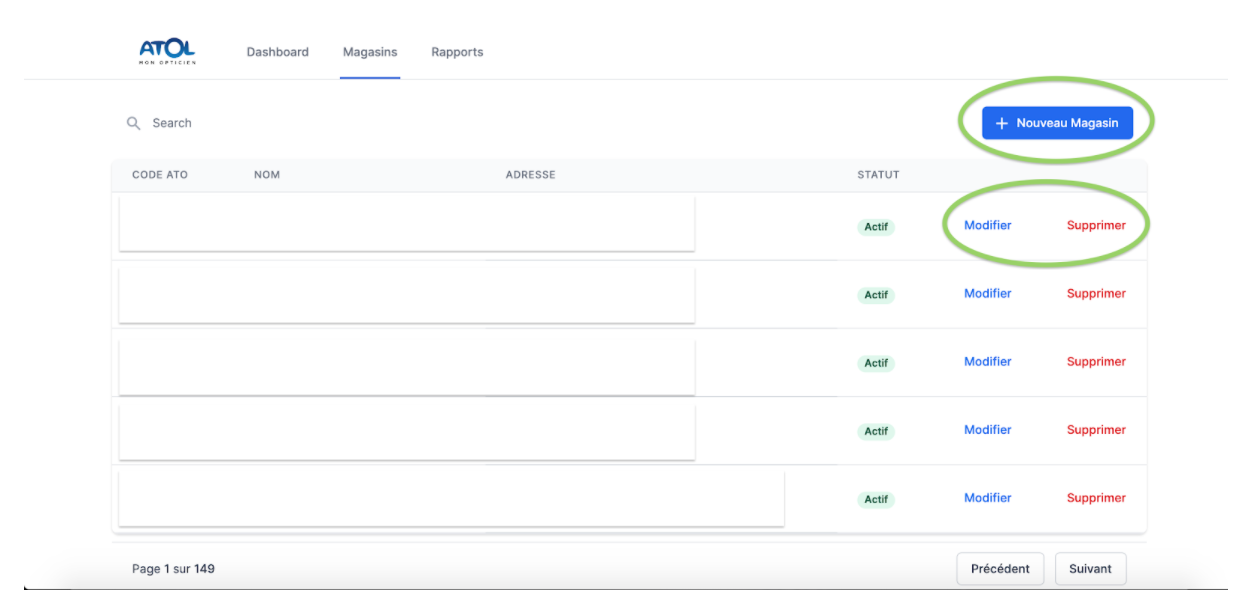This screenshot has width=1236, height=590.
Task: Click the ATOL logo
Action: 167,51
